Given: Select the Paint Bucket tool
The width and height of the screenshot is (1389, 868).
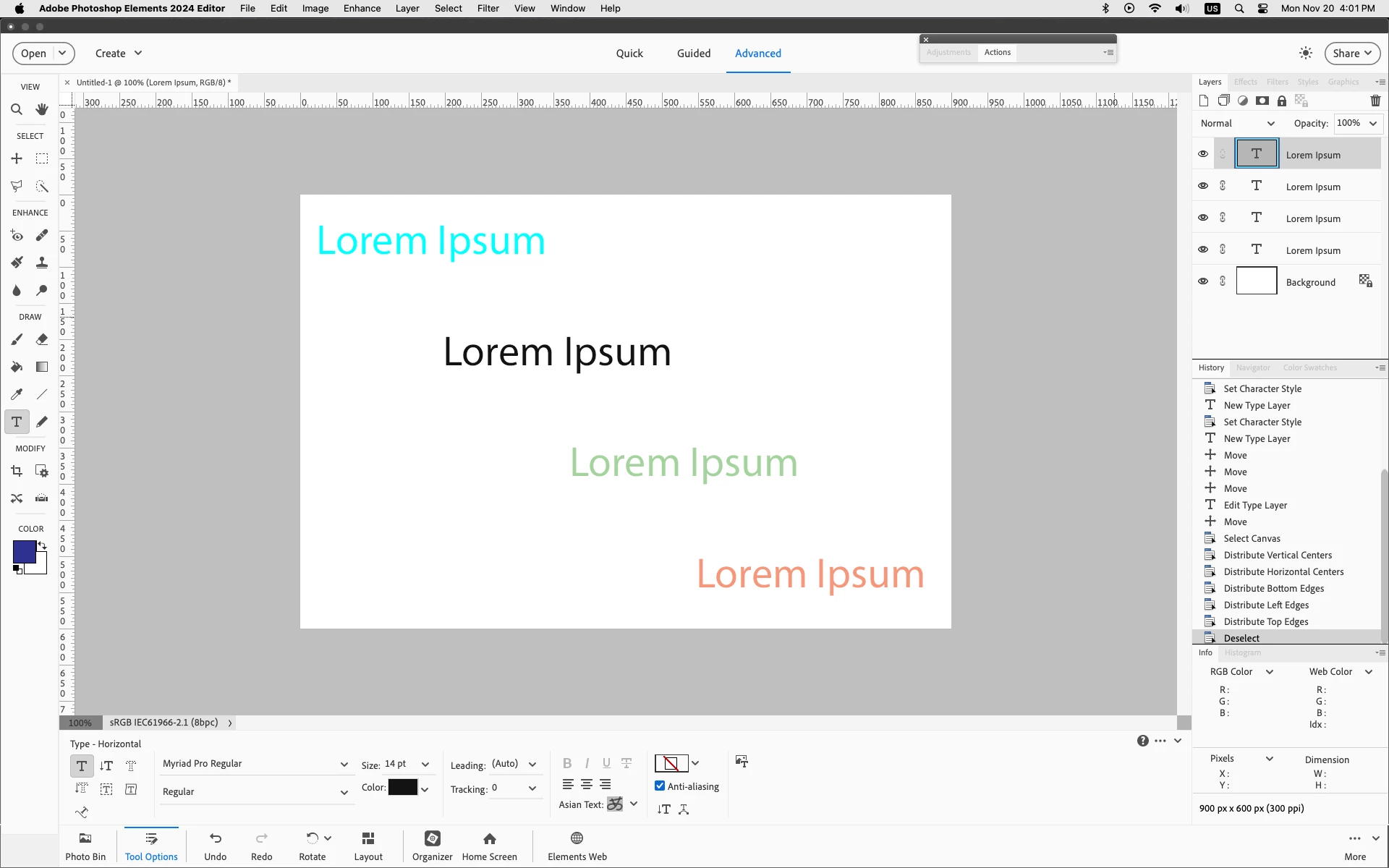Looking at the screenshot, I should (16, 367).
